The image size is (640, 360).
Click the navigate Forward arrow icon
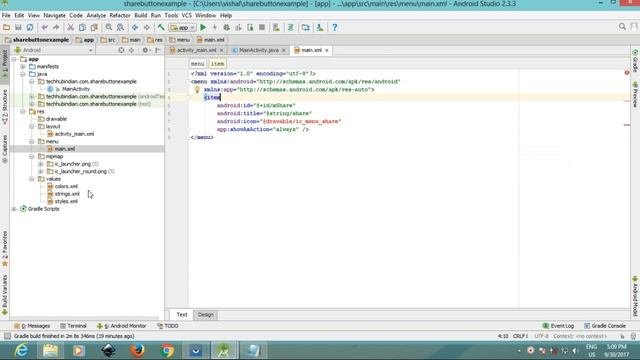[147, 27]
